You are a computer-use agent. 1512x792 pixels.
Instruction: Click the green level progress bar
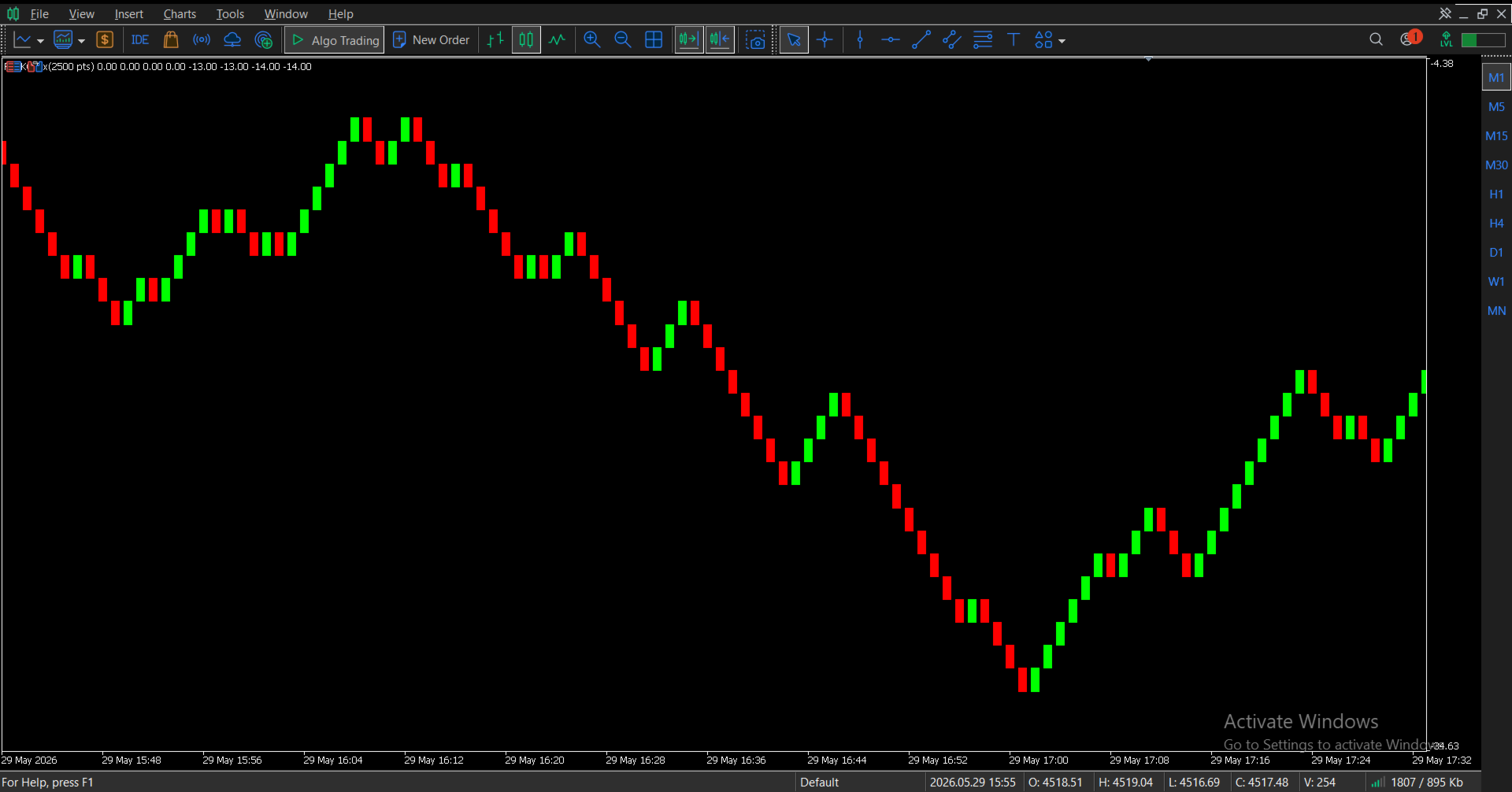pos(1483,40)
